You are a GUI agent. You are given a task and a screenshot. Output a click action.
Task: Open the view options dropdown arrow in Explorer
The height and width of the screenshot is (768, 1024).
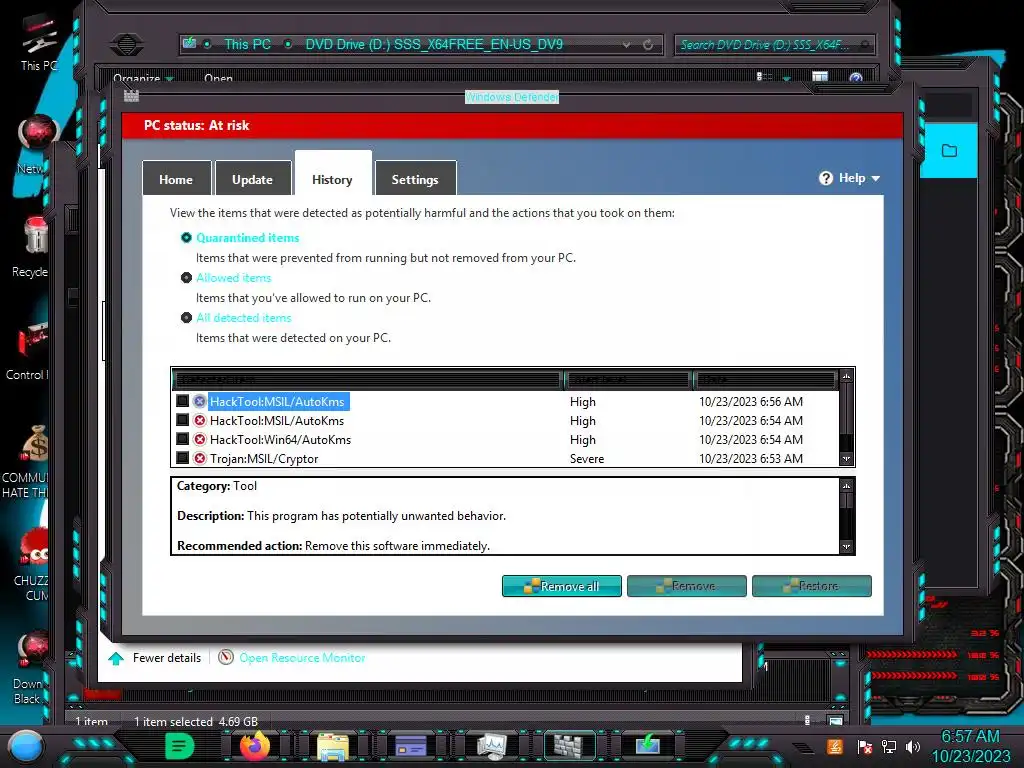click(x=787, y=78)
